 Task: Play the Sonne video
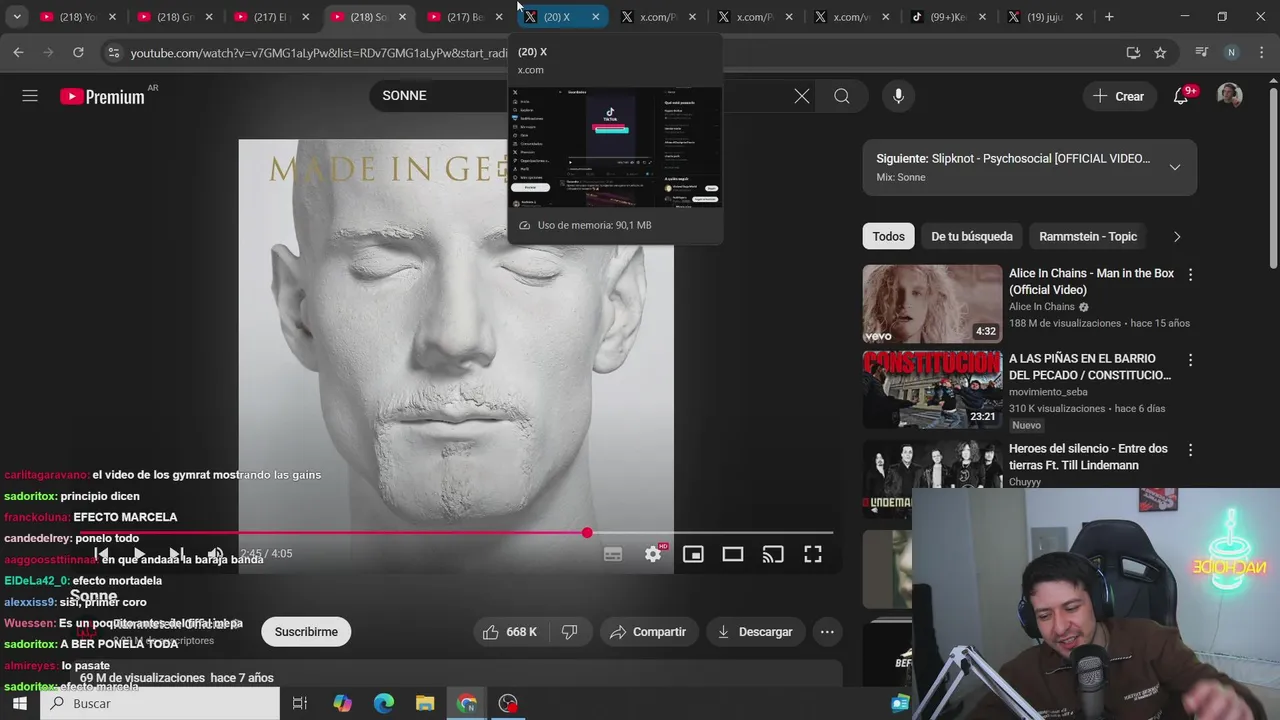139,554
